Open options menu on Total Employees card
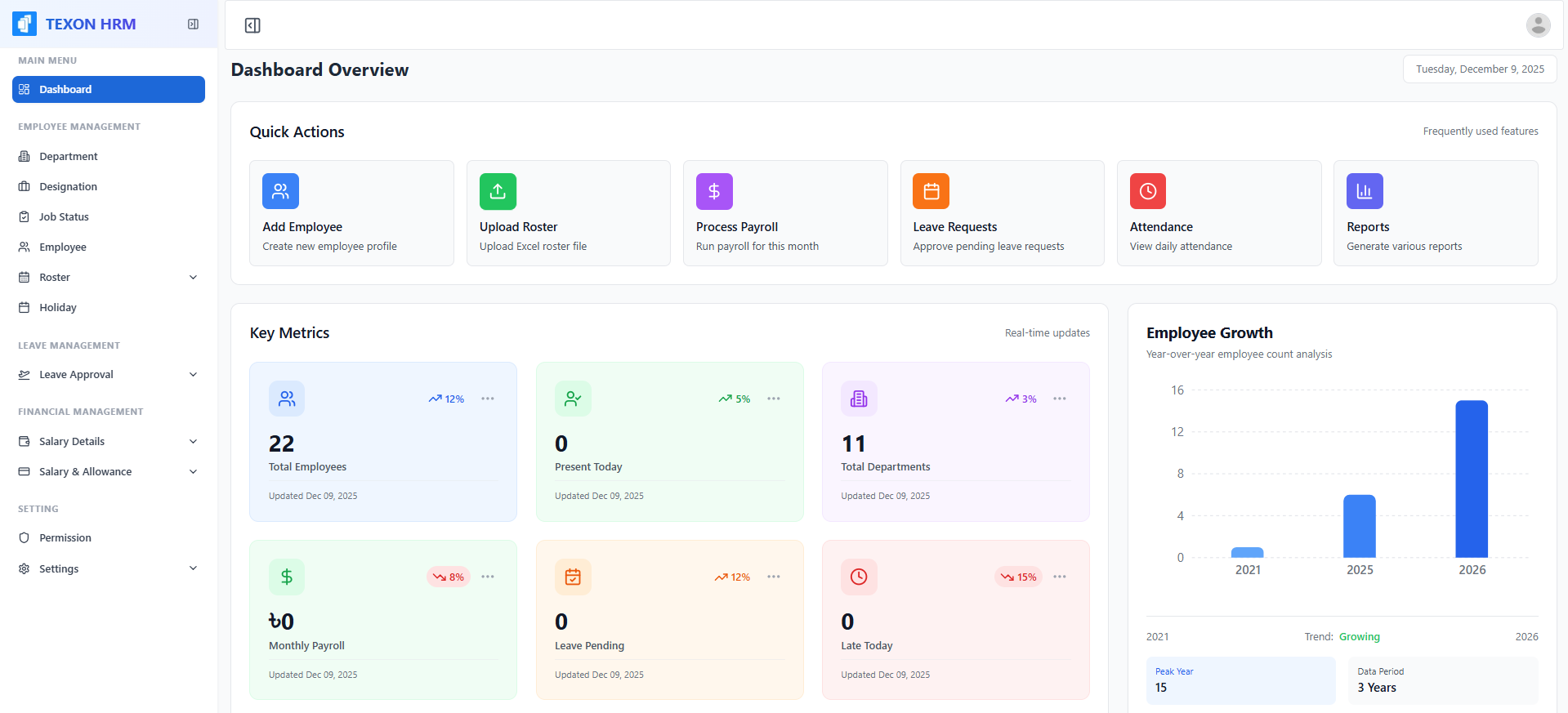The height and width of the screenshot is (713, 1568). click(x=488, y=399)
